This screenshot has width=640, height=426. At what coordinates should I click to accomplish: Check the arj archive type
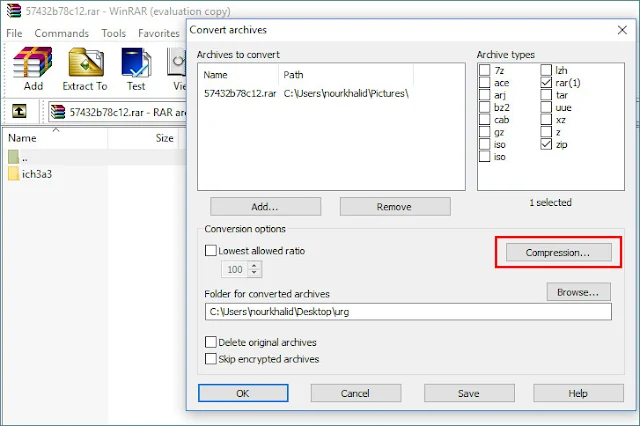pos(484,95)
